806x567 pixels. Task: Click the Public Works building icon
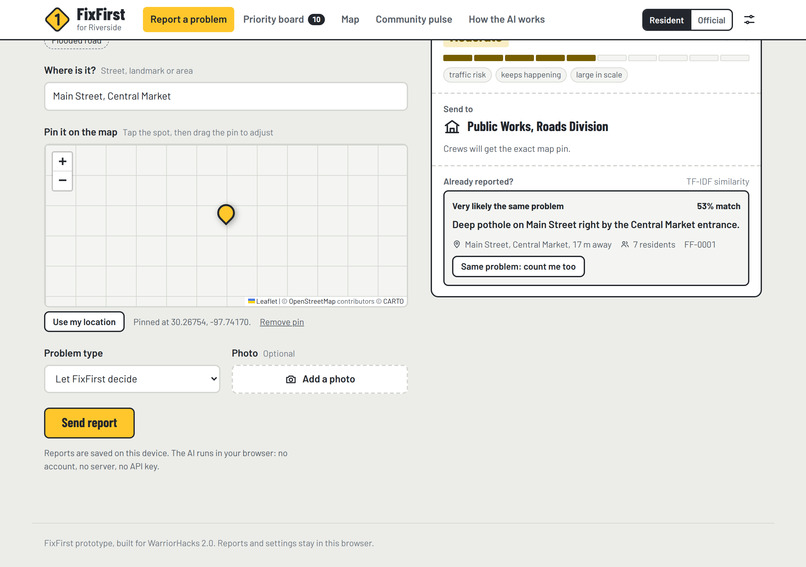(452, 126)
